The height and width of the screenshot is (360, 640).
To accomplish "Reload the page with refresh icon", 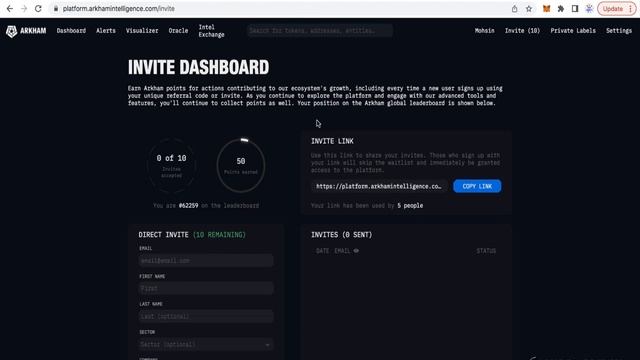I will pyautogui.click(x=38, y=9).
